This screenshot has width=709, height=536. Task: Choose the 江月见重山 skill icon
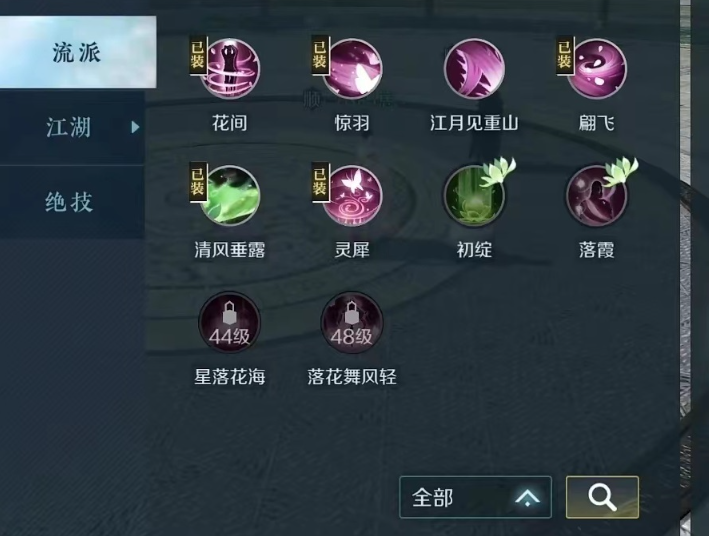point(474,69)
